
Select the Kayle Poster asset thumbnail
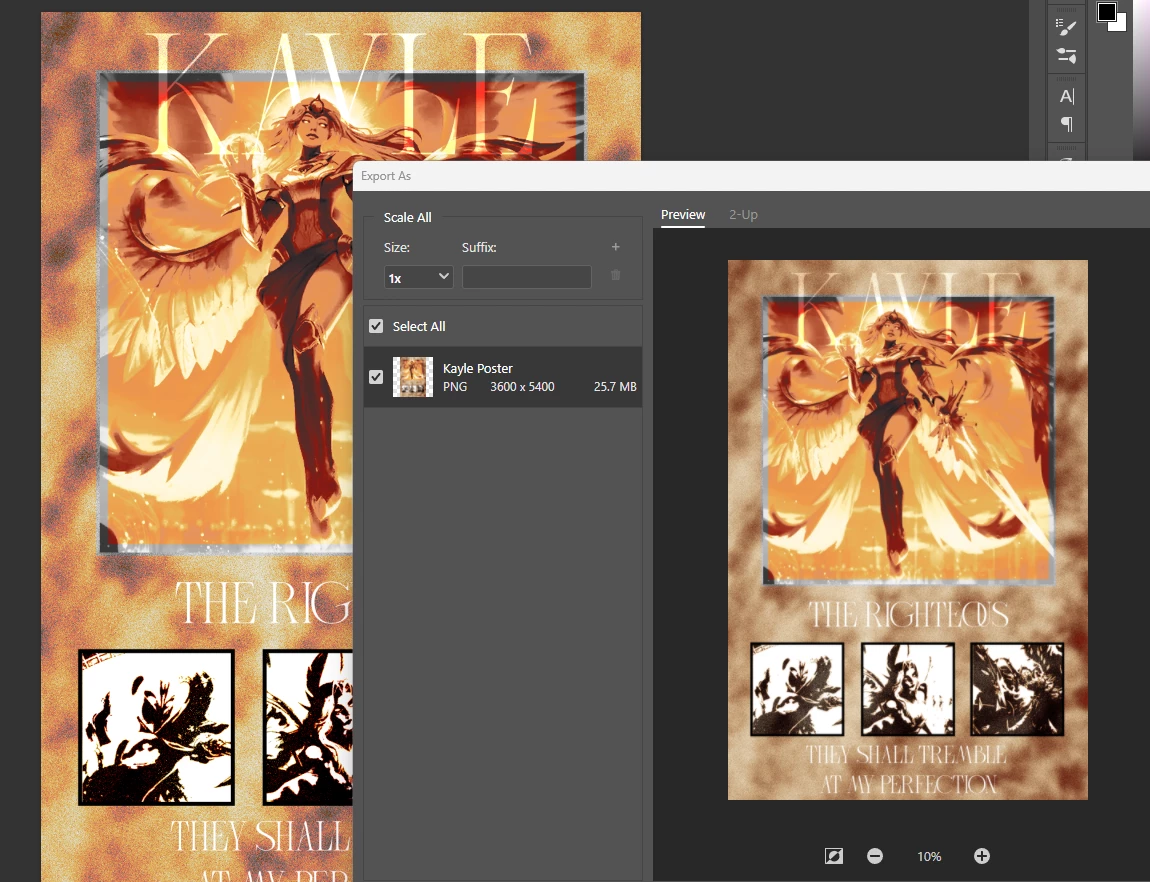[413, 377]
